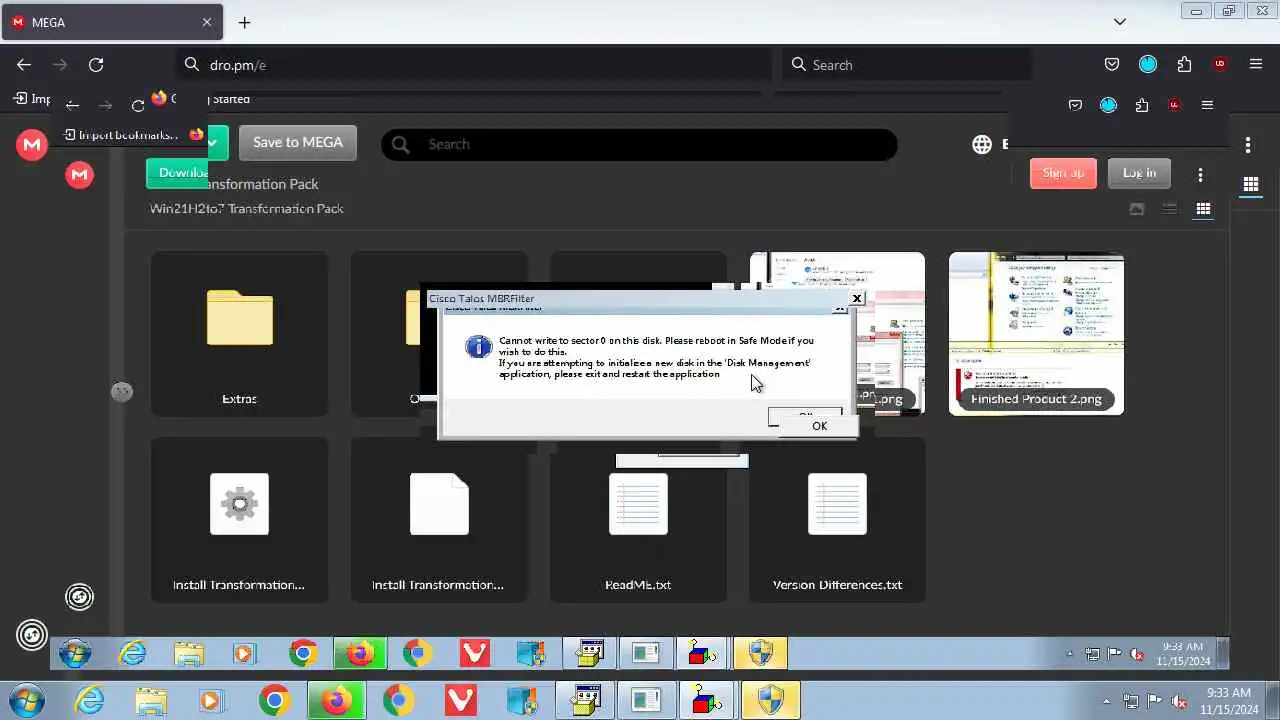Image resolution: width=1280 pixels, height=720 pixels.
Task: Open the Start menu in bottom taskbar
Action: click(25, 700)
